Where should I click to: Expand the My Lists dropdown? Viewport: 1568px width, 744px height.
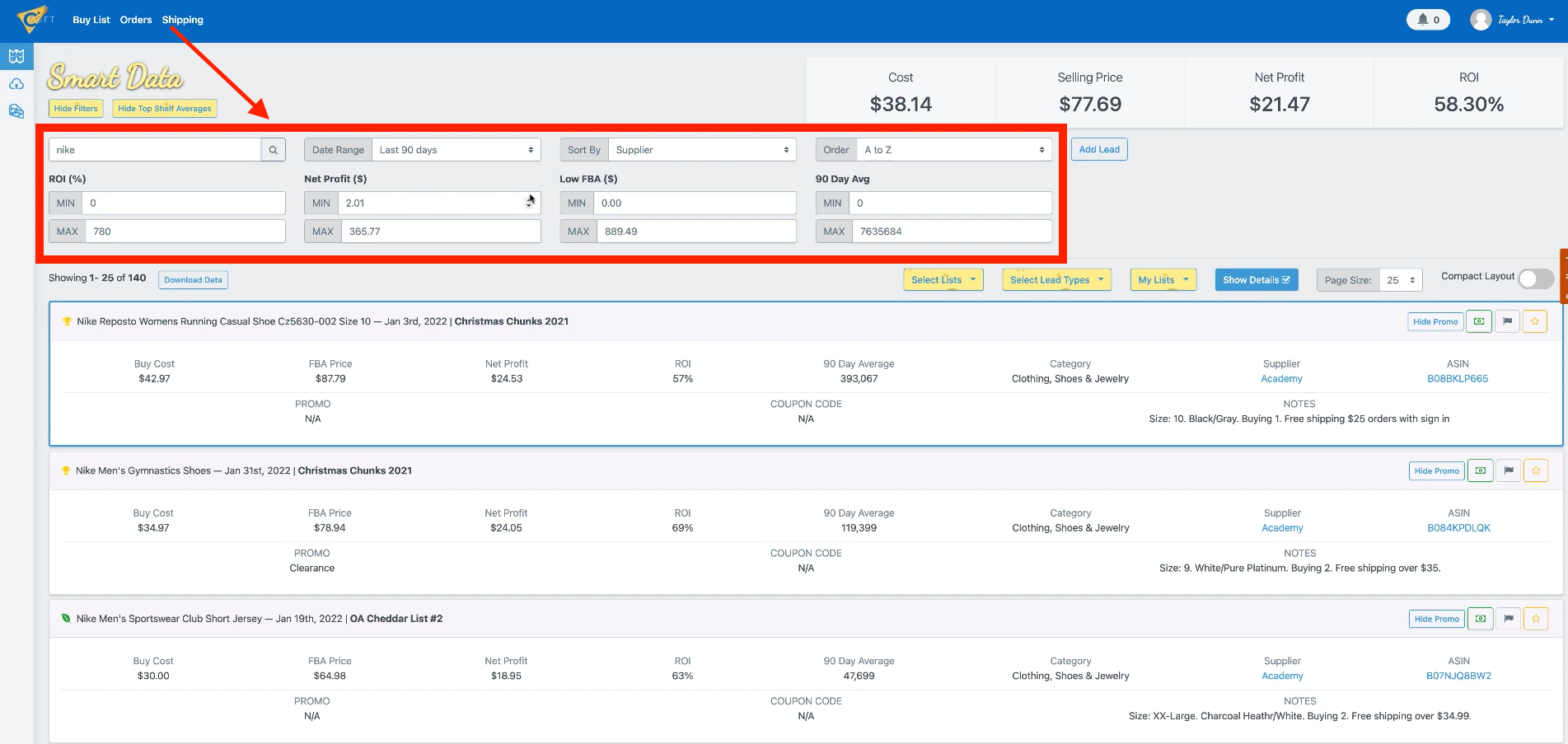[x=1163, y=280]
